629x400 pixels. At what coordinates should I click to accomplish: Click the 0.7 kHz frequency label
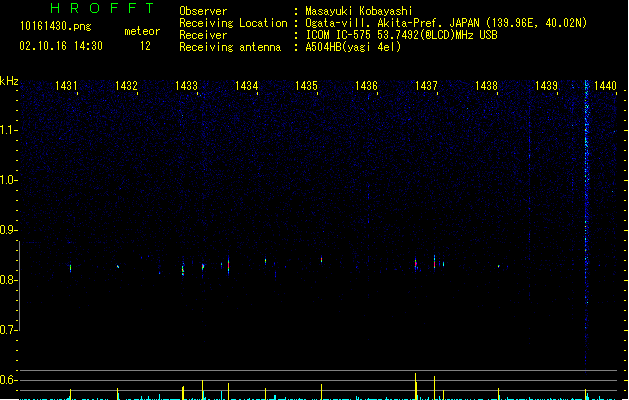[8, 330]
